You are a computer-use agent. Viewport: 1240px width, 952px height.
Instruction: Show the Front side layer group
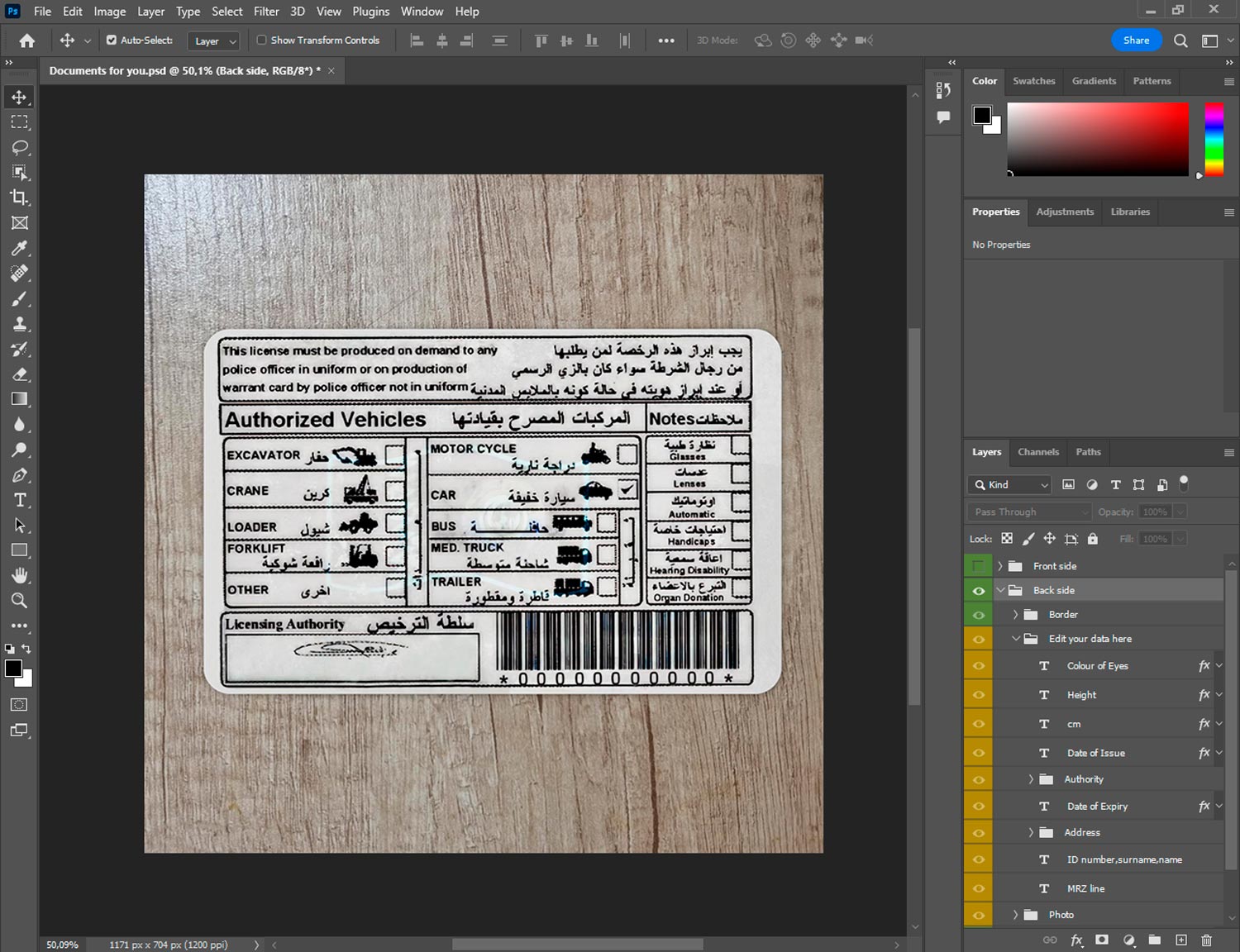point(979,566)
